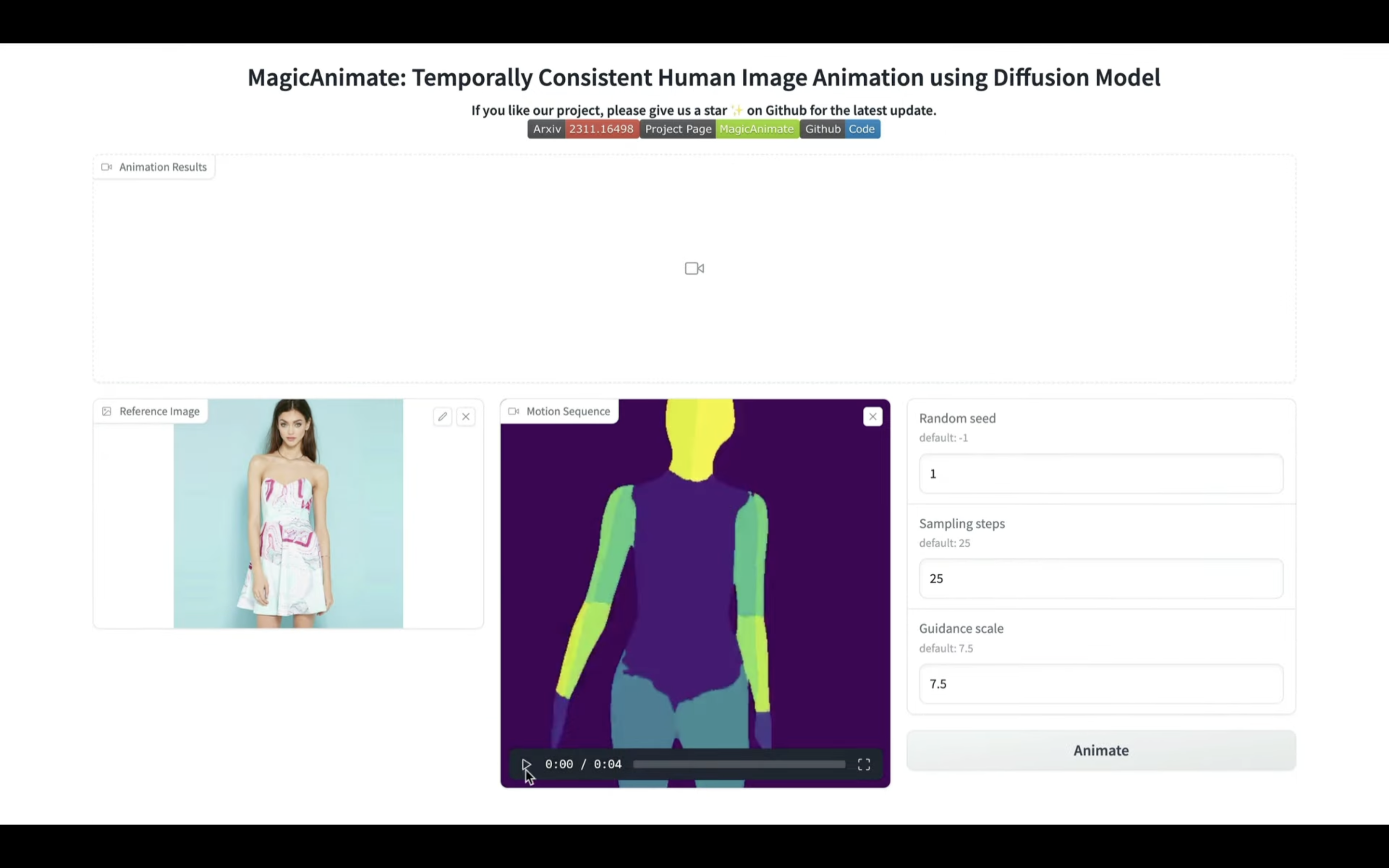Image resolution: width=1389 pixels, height=868 pixels.
Task: Seek along the motion video progress bar
Action: [x=739, y=764]
